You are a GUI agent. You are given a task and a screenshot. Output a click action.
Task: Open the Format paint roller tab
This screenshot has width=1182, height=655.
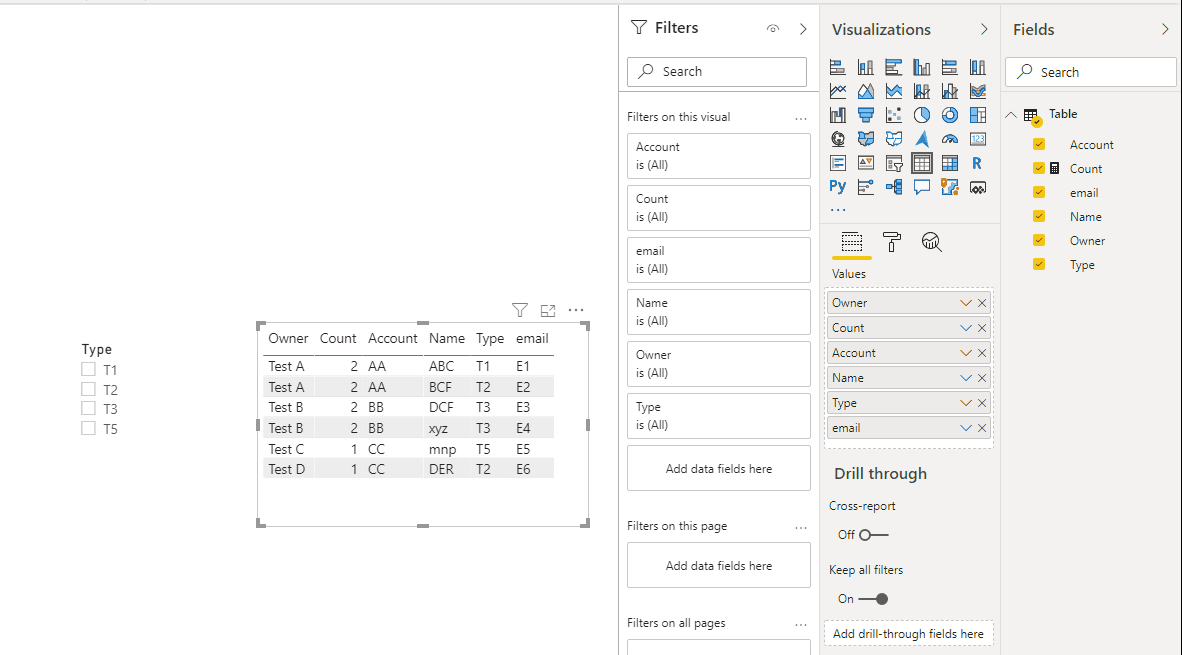[x=892, y=242]
